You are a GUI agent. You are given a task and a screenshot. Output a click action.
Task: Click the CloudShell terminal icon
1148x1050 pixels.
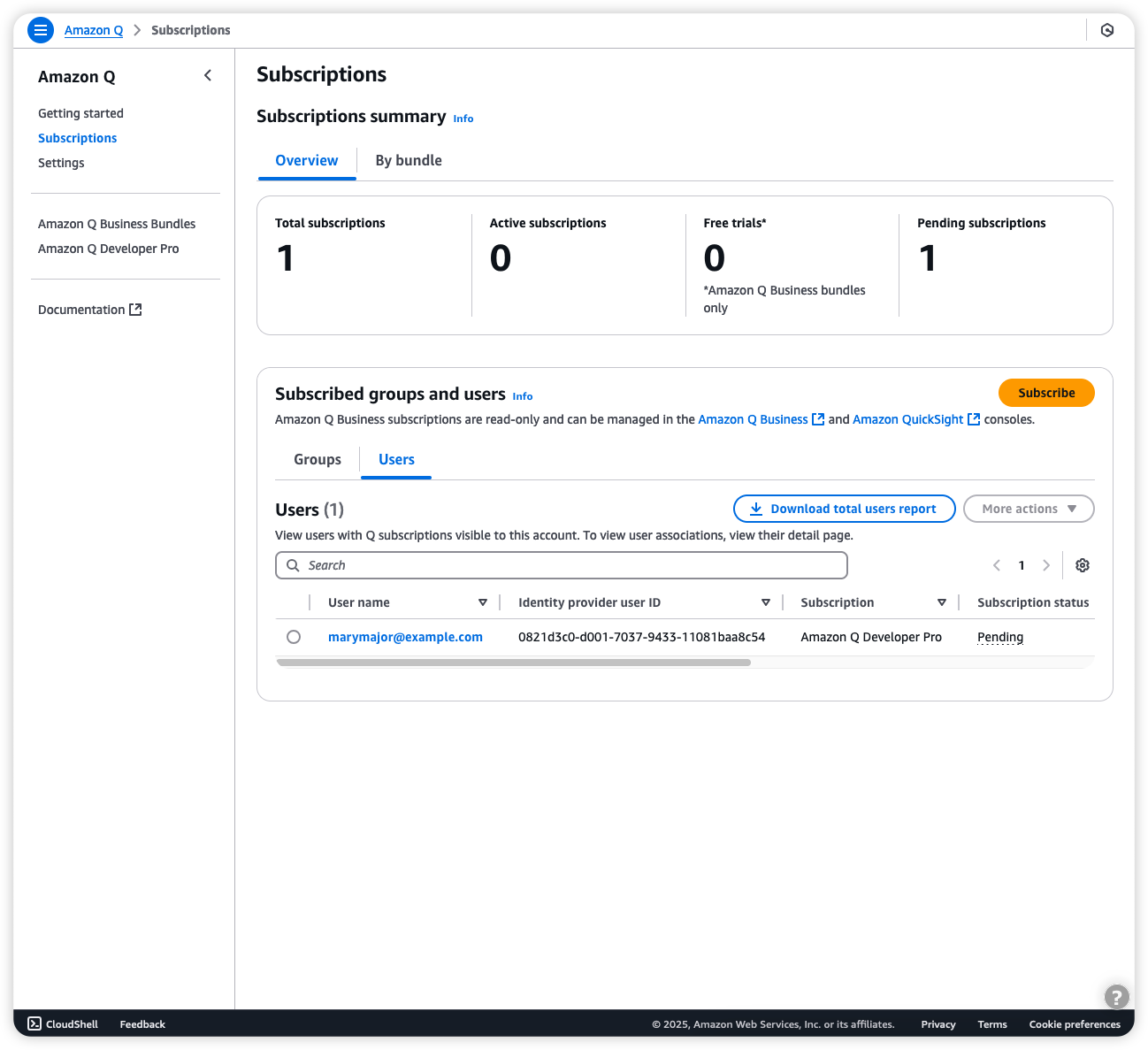pos(34,1023)
